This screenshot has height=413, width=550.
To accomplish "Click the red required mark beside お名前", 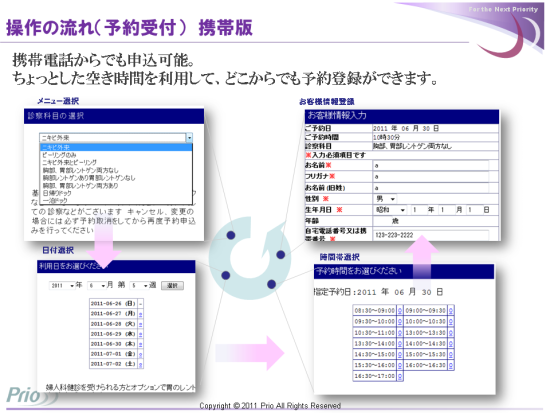I will click(x=328, y=165).
